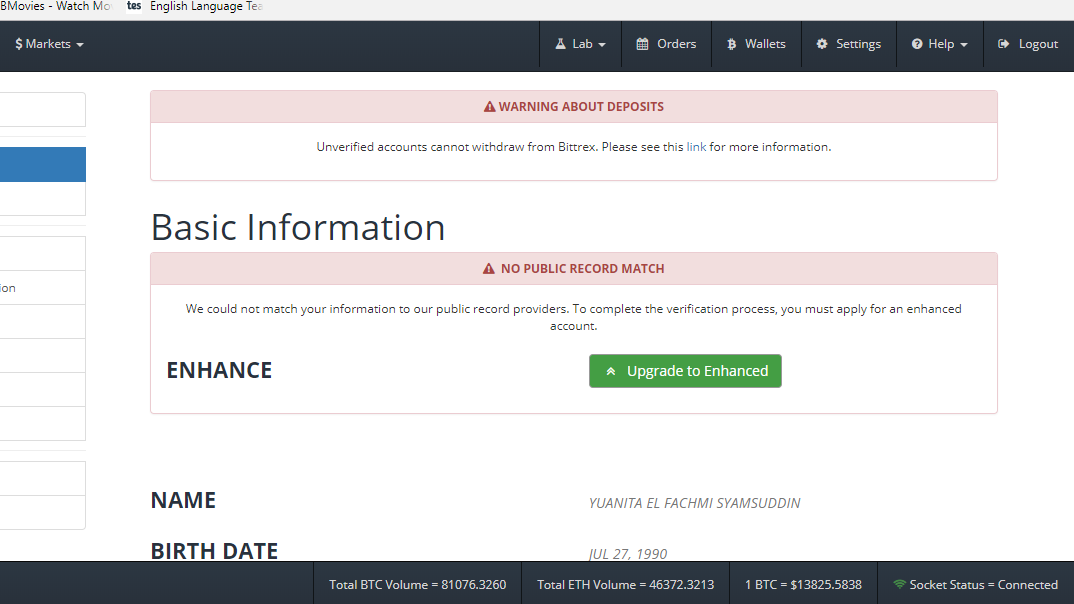Image resolution: width=1074 pixels, height=604 pixels.
Task: Click the double chevron icon on Upgrade button
Action: click(x=611, y=371)
